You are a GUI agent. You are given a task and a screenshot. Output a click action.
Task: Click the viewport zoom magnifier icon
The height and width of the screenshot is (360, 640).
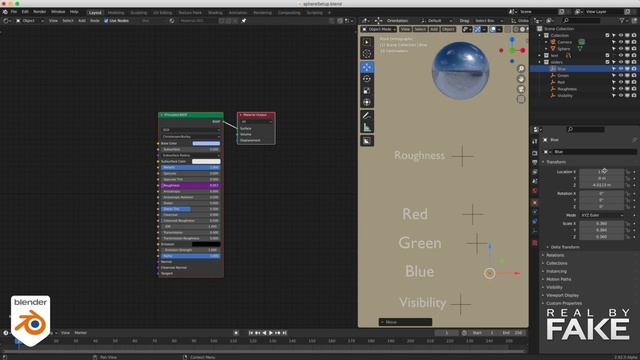tap(521, 69)
